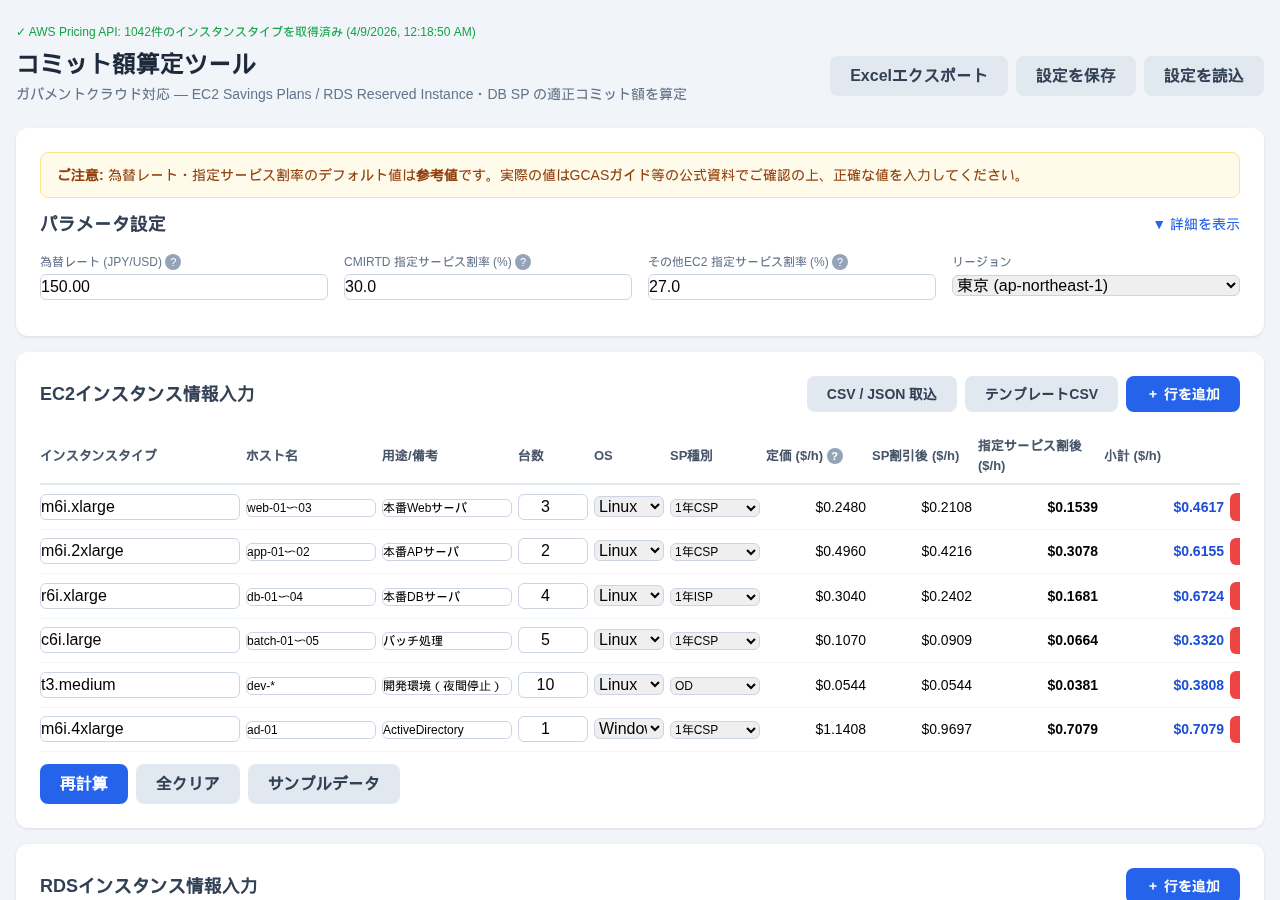Delete the dev-* row with red button

1235,685
